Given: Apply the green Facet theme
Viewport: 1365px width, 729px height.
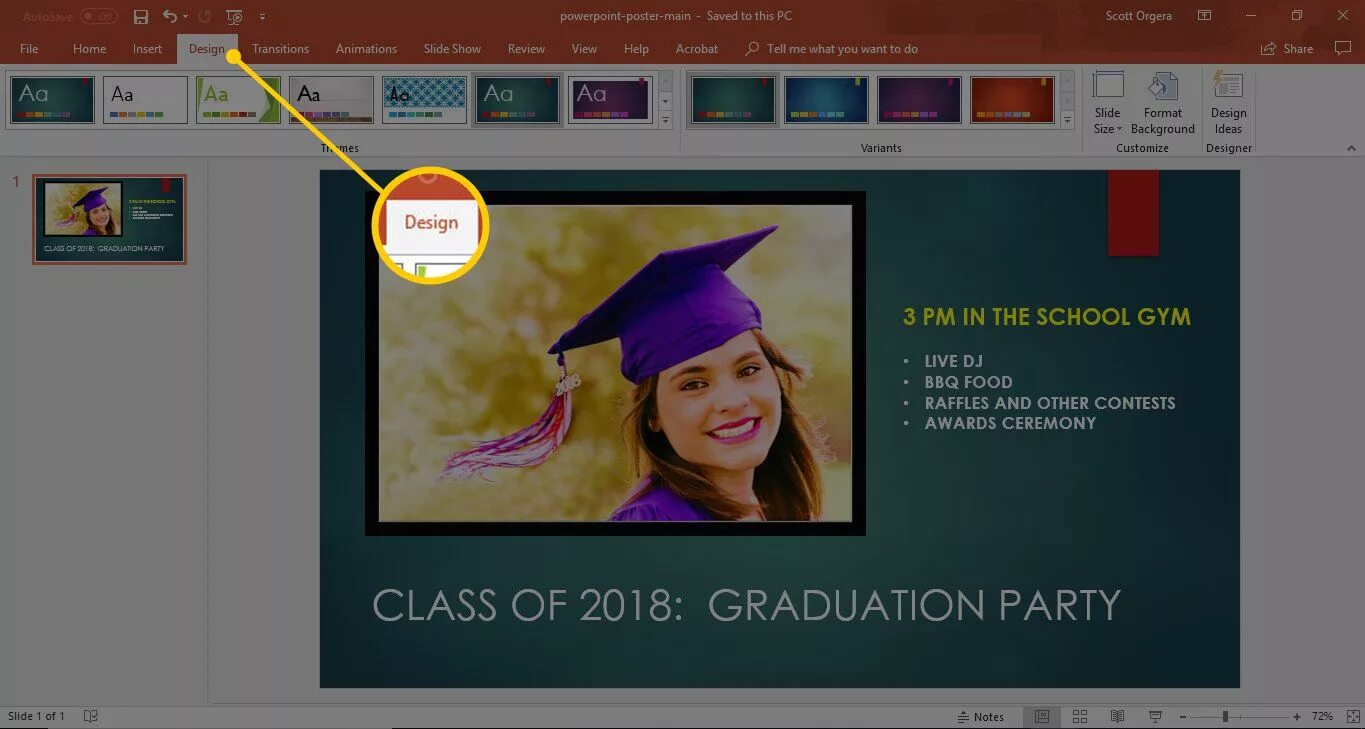Looking at the screenshot, I should point(238,100).
